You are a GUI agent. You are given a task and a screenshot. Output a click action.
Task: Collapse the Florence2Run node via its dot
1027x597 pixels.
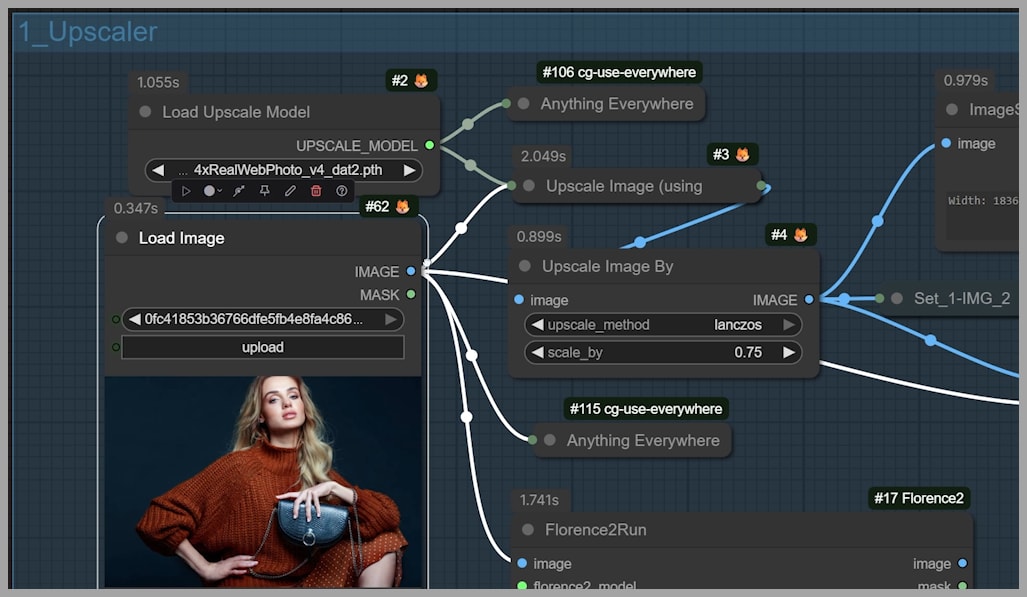pyautogui.click(x=528, y=530)
